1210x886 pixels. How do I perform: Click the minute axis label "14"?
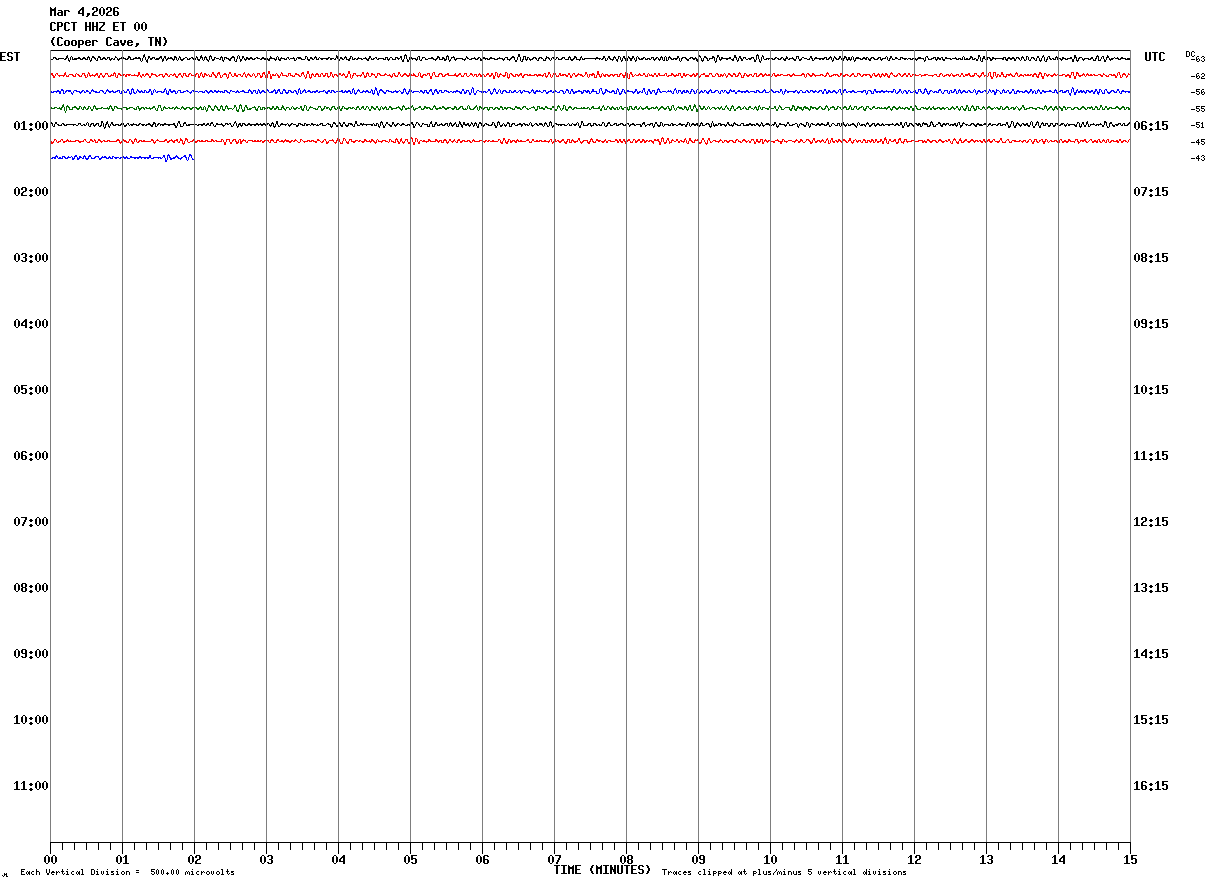point(1058,860)
